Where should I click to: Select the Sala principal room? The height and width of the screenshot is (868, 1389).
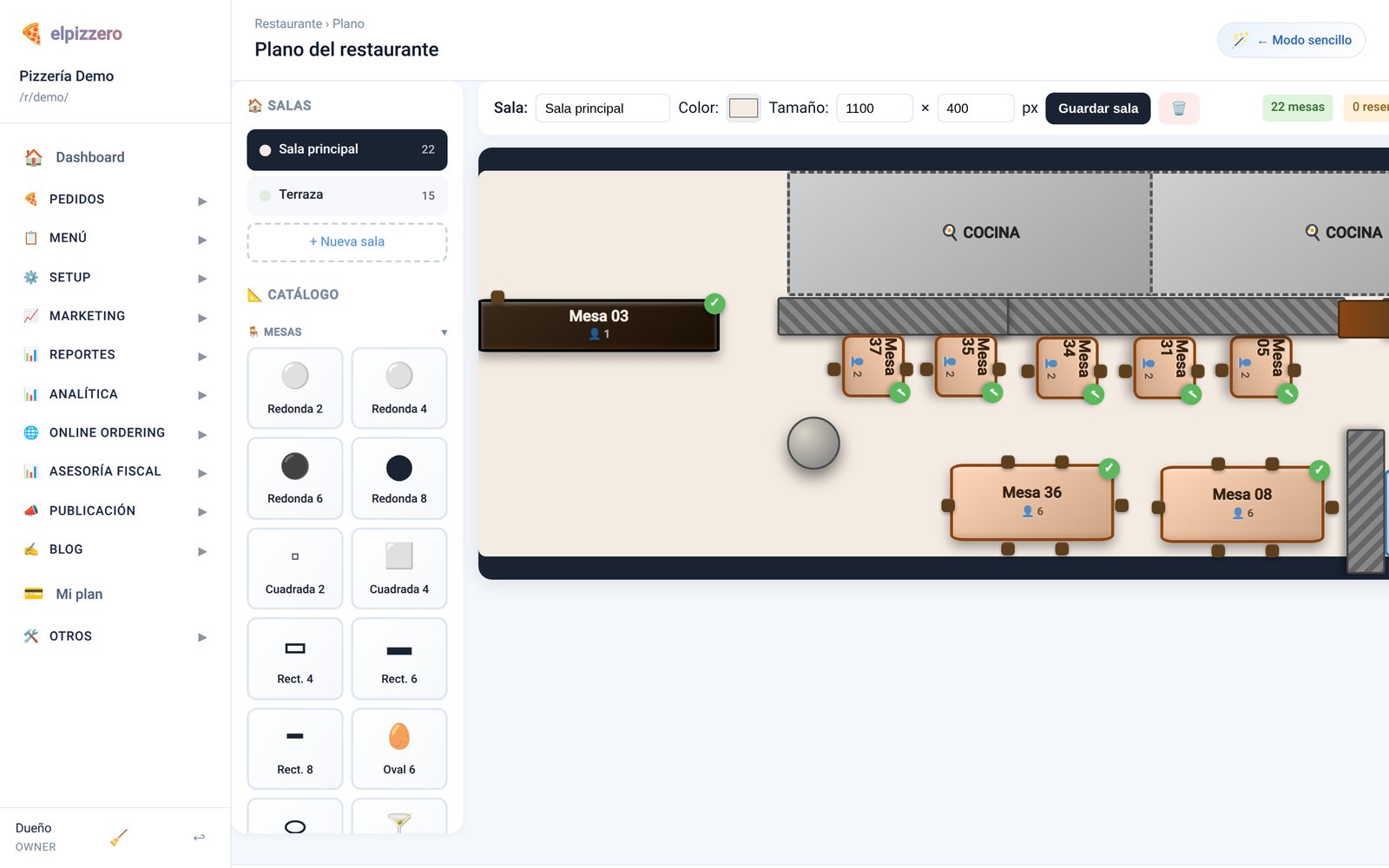347,149
